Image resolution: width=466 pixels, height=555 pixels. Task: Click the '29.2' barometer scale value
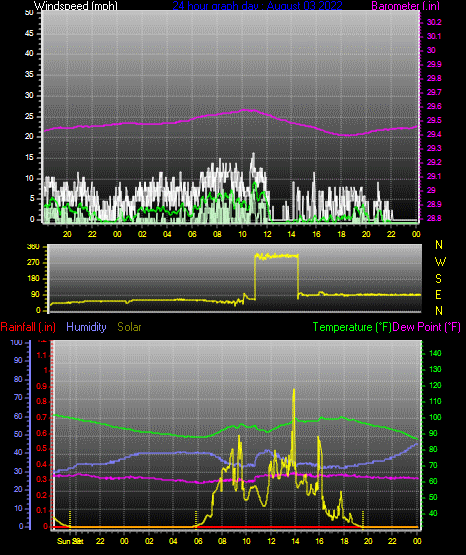pyautogui.click(x=434, y=162)
